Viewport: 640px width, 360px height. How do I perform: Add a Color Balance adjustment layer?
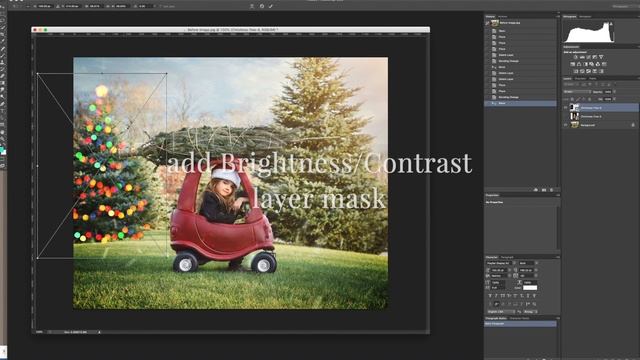point(579,64)
